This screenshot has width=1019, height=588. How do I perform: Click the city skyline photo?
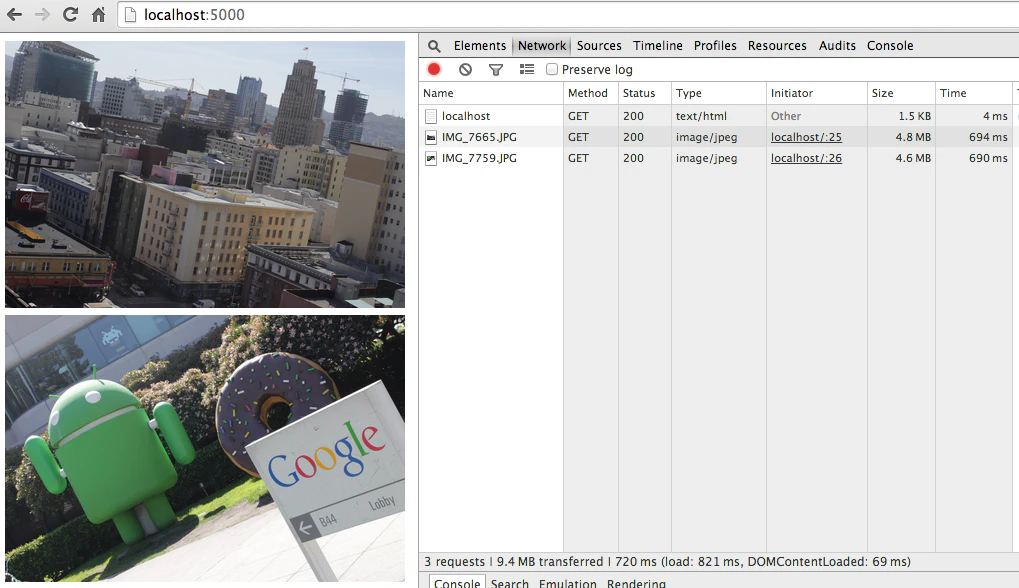pos(205,174)
